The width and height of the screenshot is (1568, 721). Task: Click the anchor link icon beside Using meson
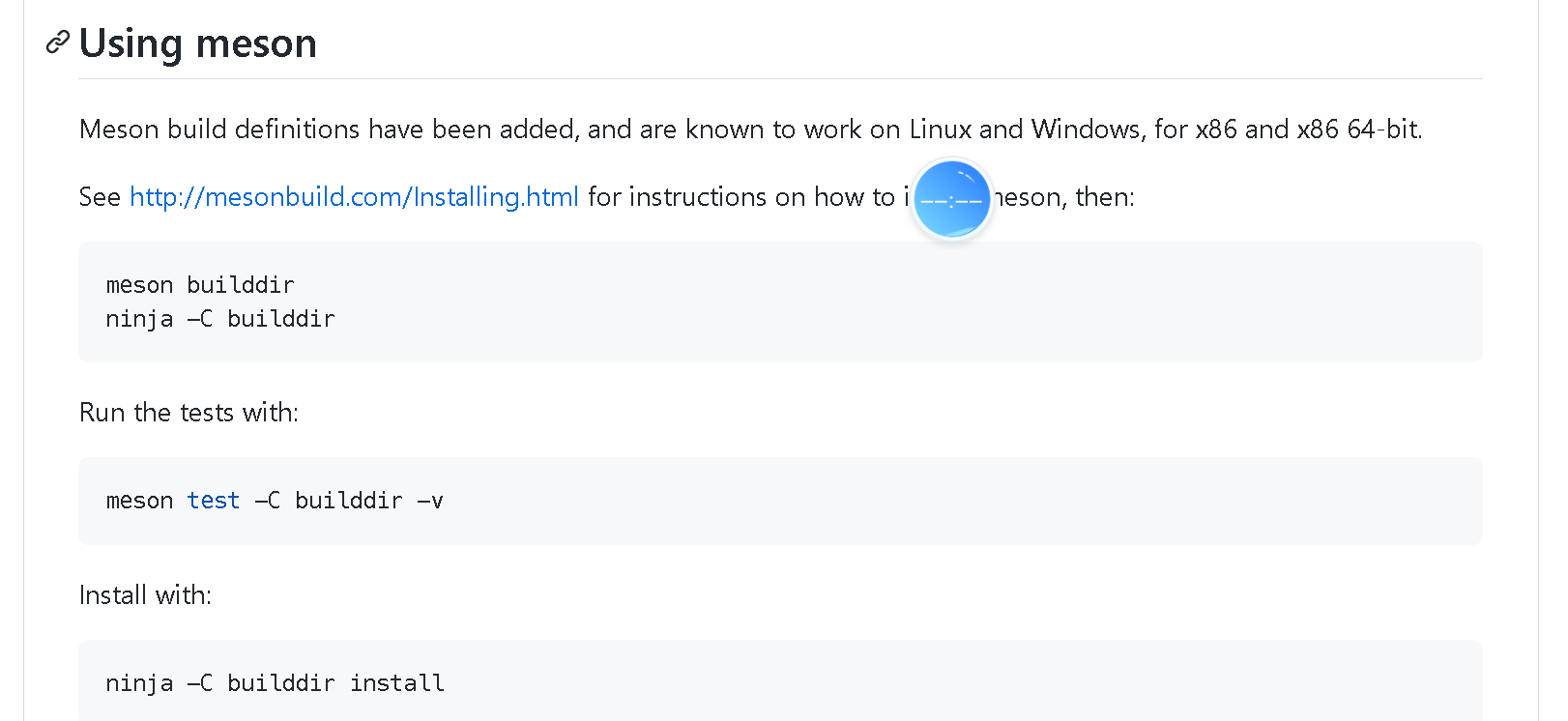(58, 43)
